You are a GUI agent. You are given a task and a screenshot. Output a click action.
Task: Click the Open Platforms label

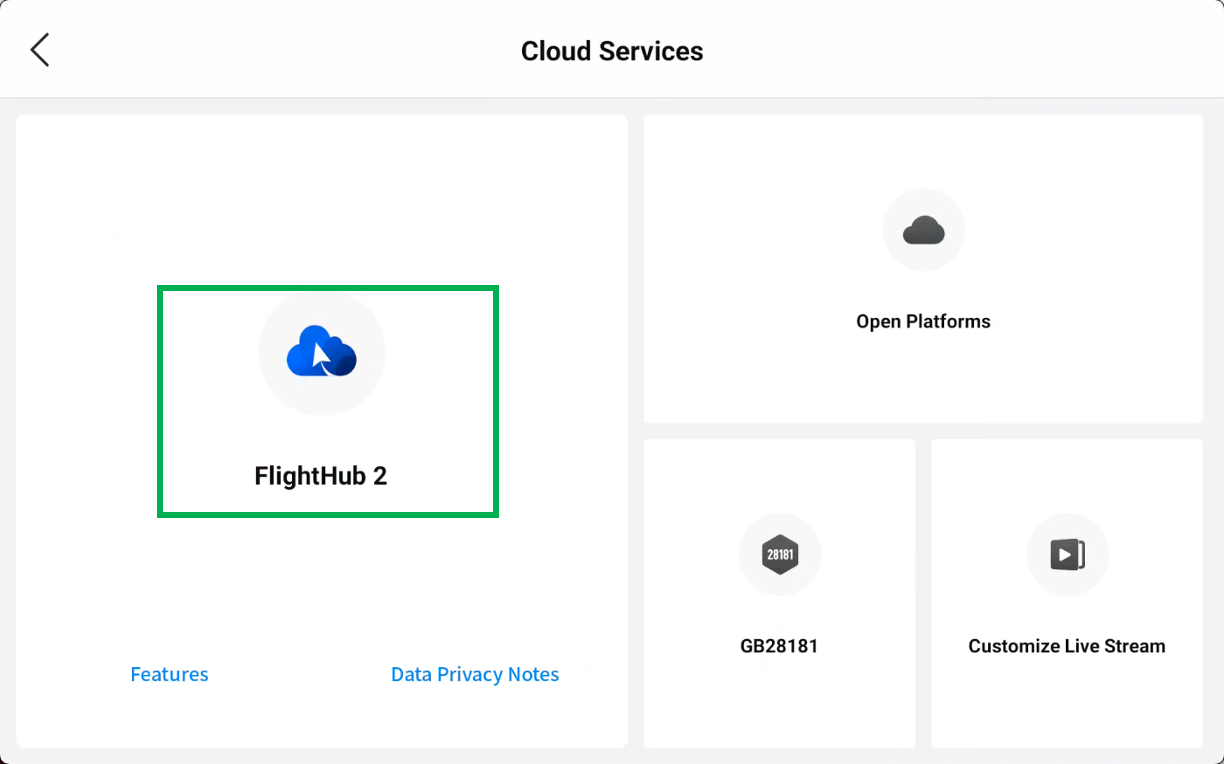[x=923, y=322]
